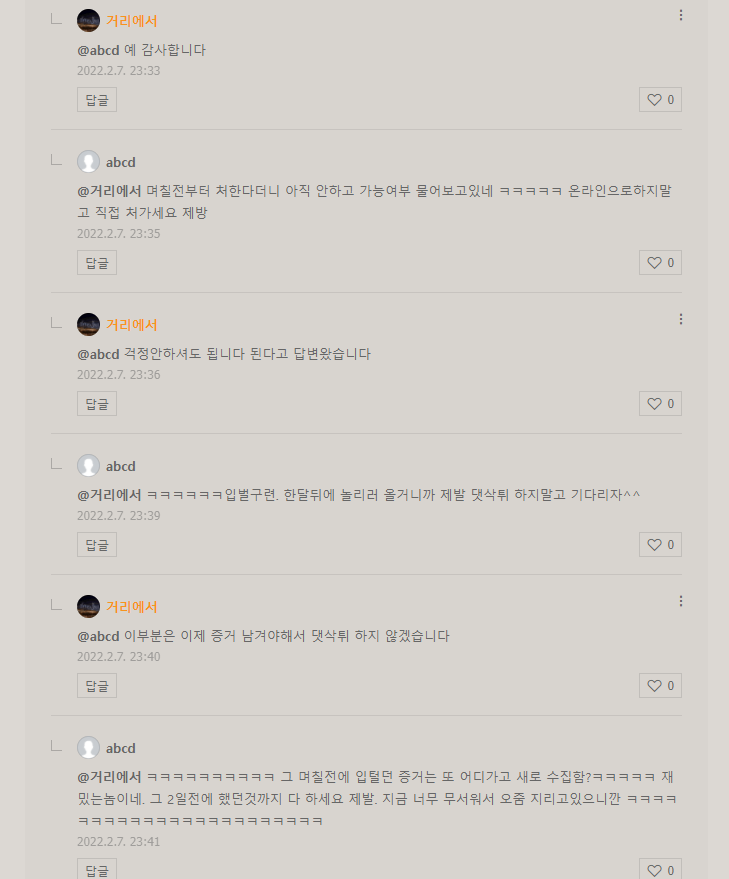The width and height of the screenshot is (729, 879).
Task: Click the heart icon on the 23:39 comment
Action: click(660, 545)
